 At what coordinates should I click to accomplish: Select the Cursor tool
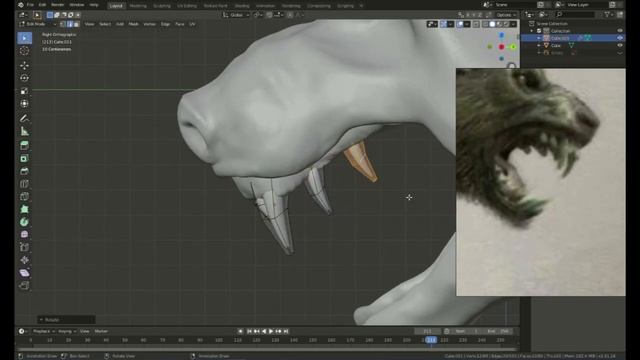click(x=24, y=51)
